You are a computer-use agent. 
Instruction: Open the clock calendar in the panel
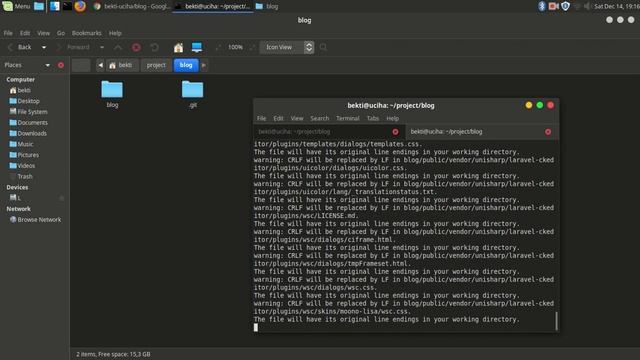click(617, 6)
